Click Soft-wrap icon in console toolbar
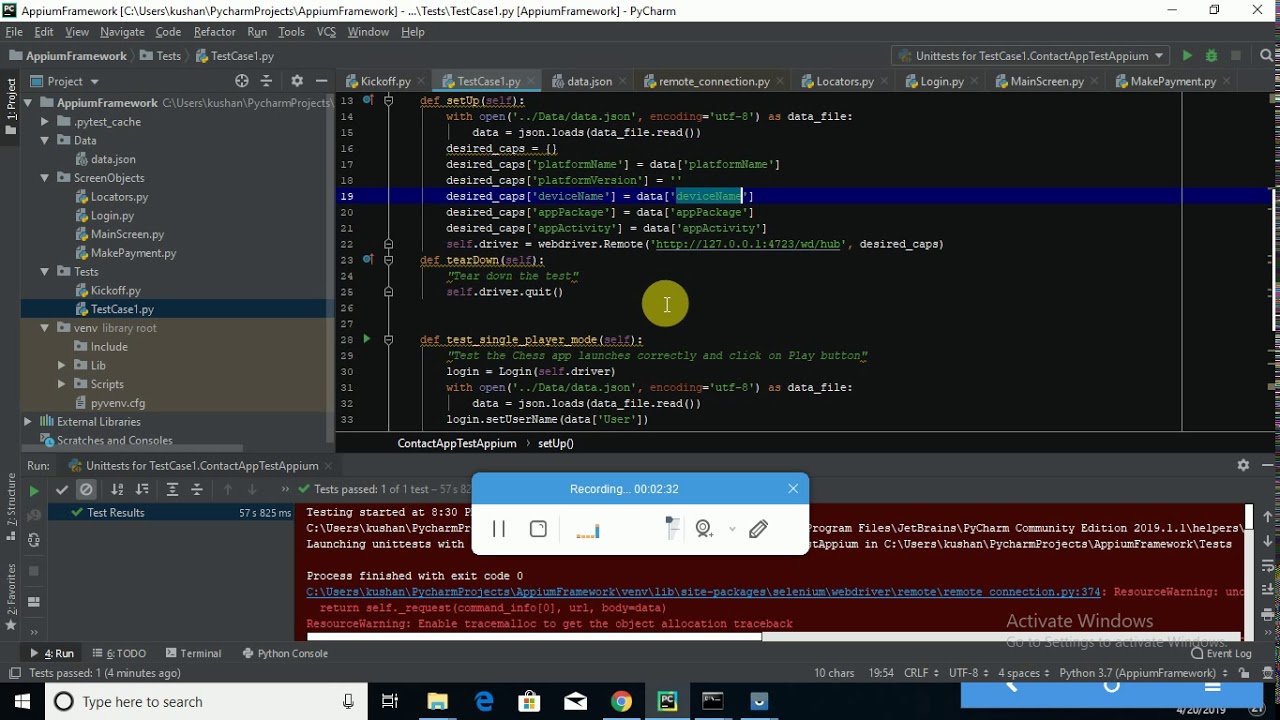 click(x=1267, y=565)
